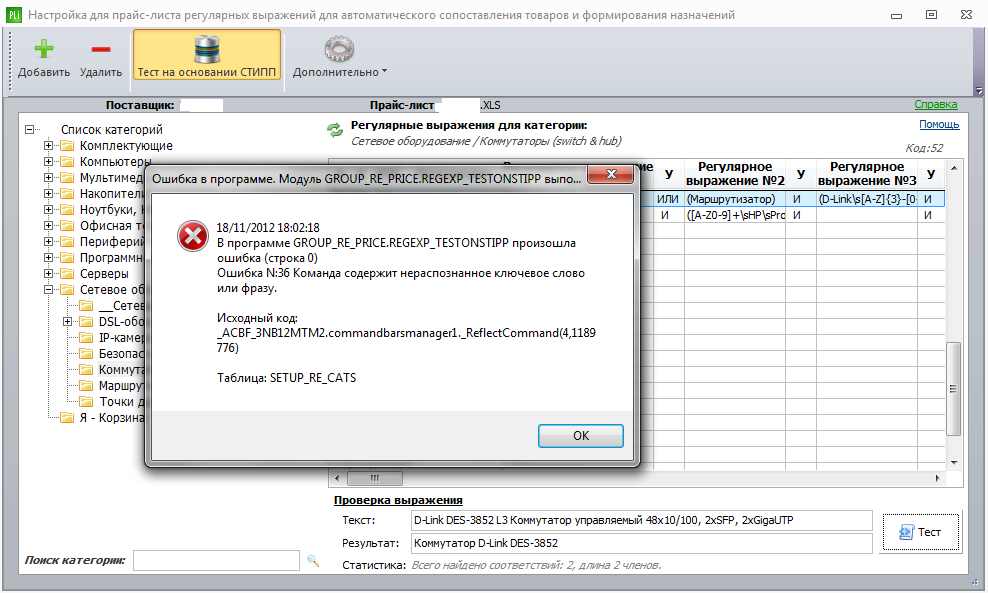Click horizontal scroll right arrow
The height and width of the screenshot is (593, 988).
tap(938, 478)
